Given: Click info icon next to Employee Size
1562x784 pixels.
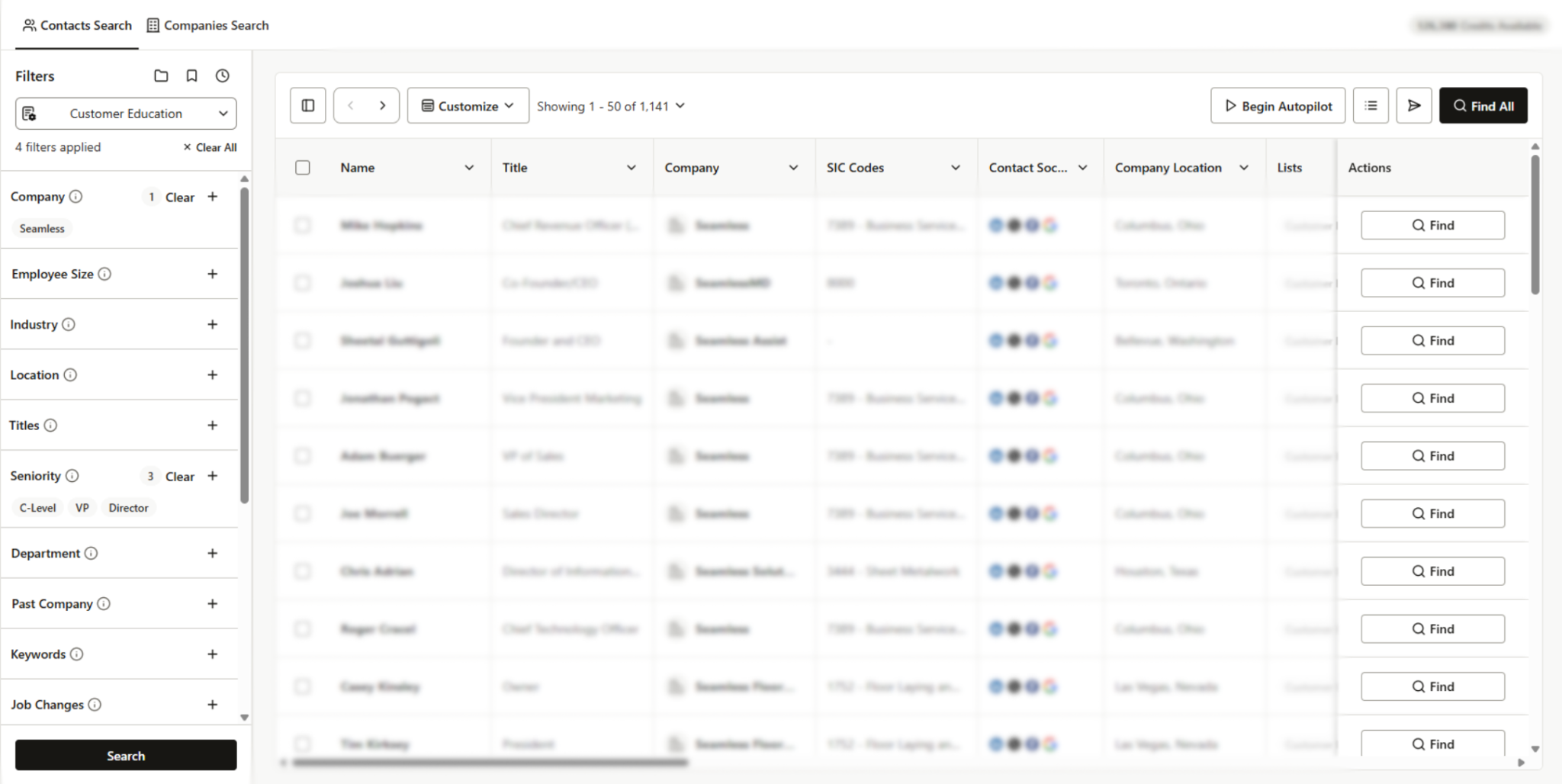Looking at the screenshot, I should [x=104, y=274].
